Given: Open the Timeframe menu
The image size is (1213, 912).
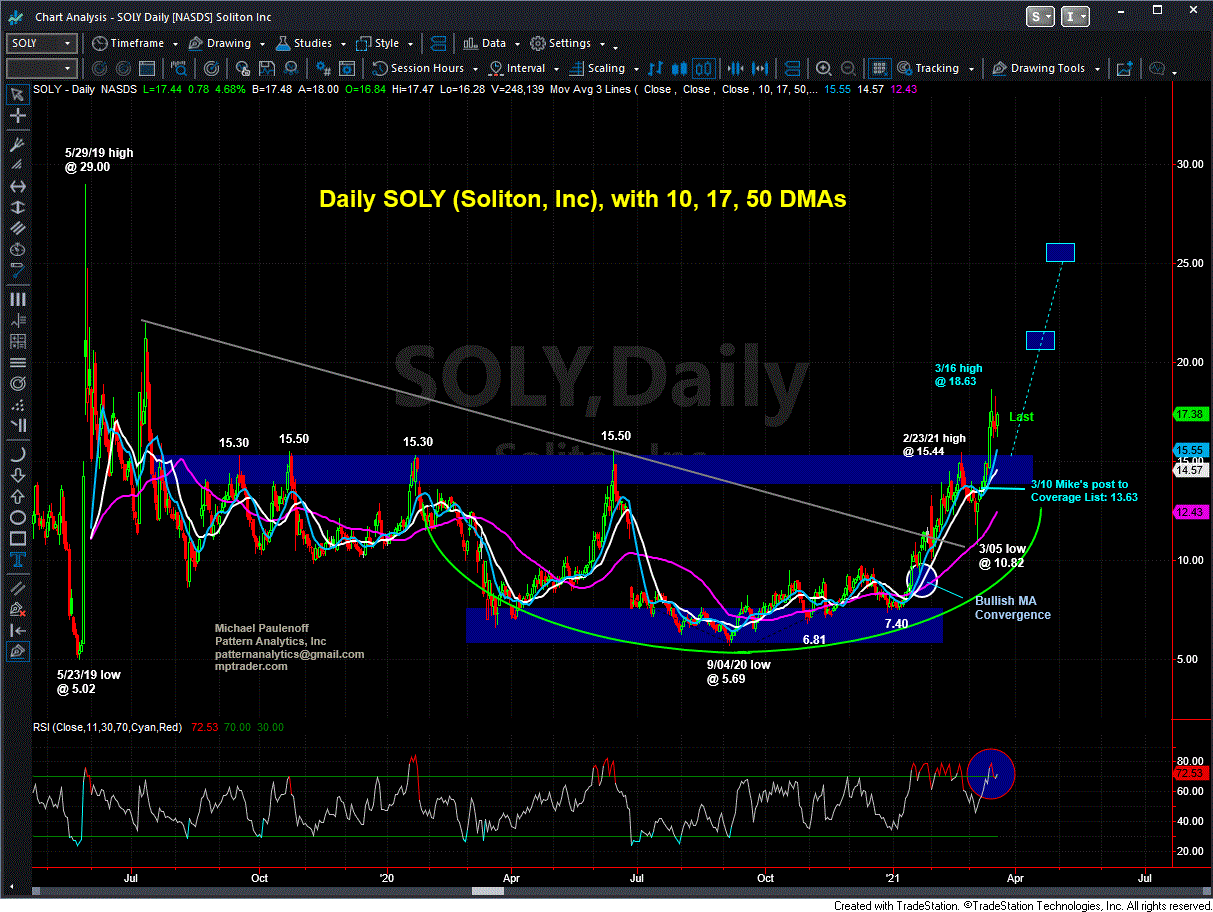Looking at the screenshot, I should tap(127, 43).
